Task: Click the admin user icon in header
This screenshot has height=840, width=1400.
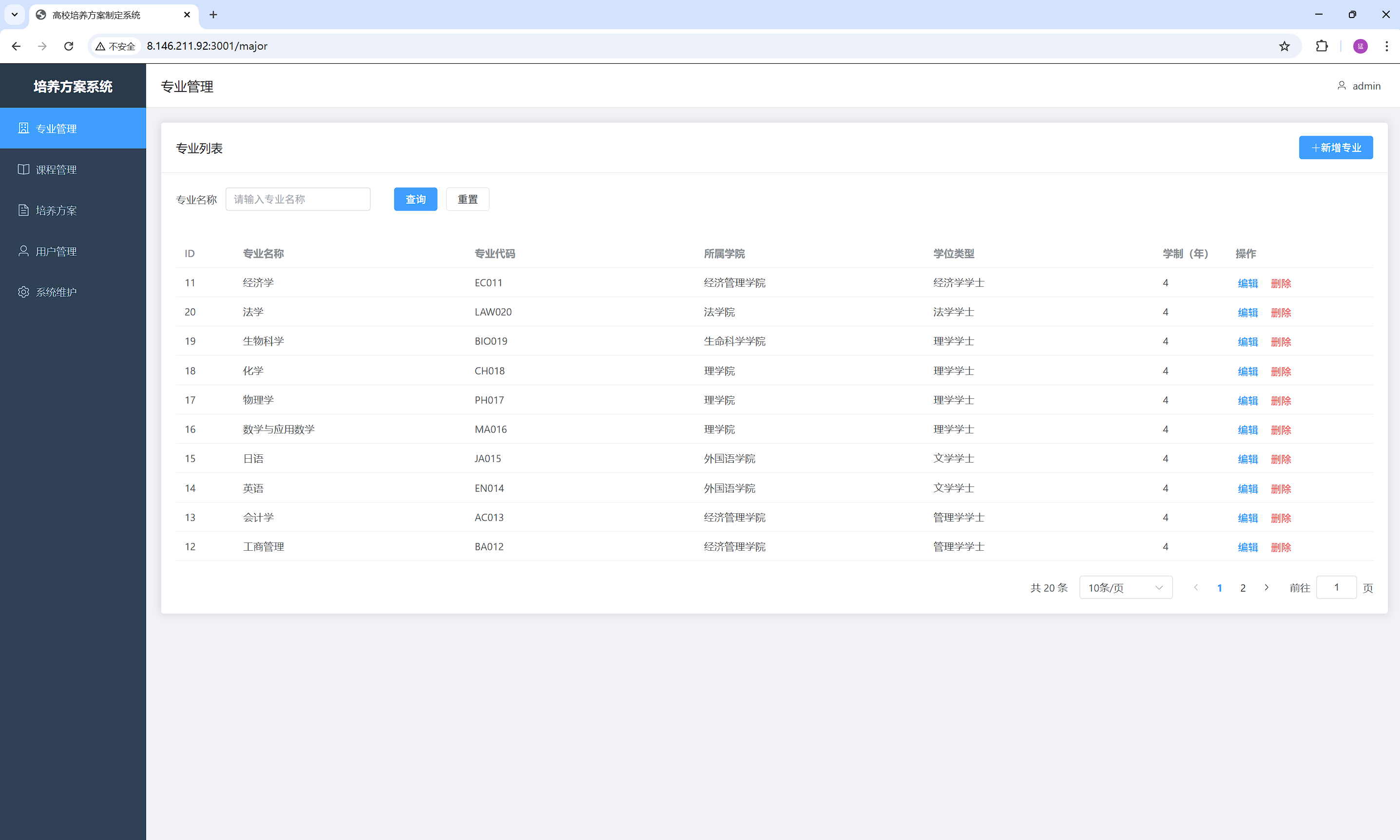Action: (1341, 86)
